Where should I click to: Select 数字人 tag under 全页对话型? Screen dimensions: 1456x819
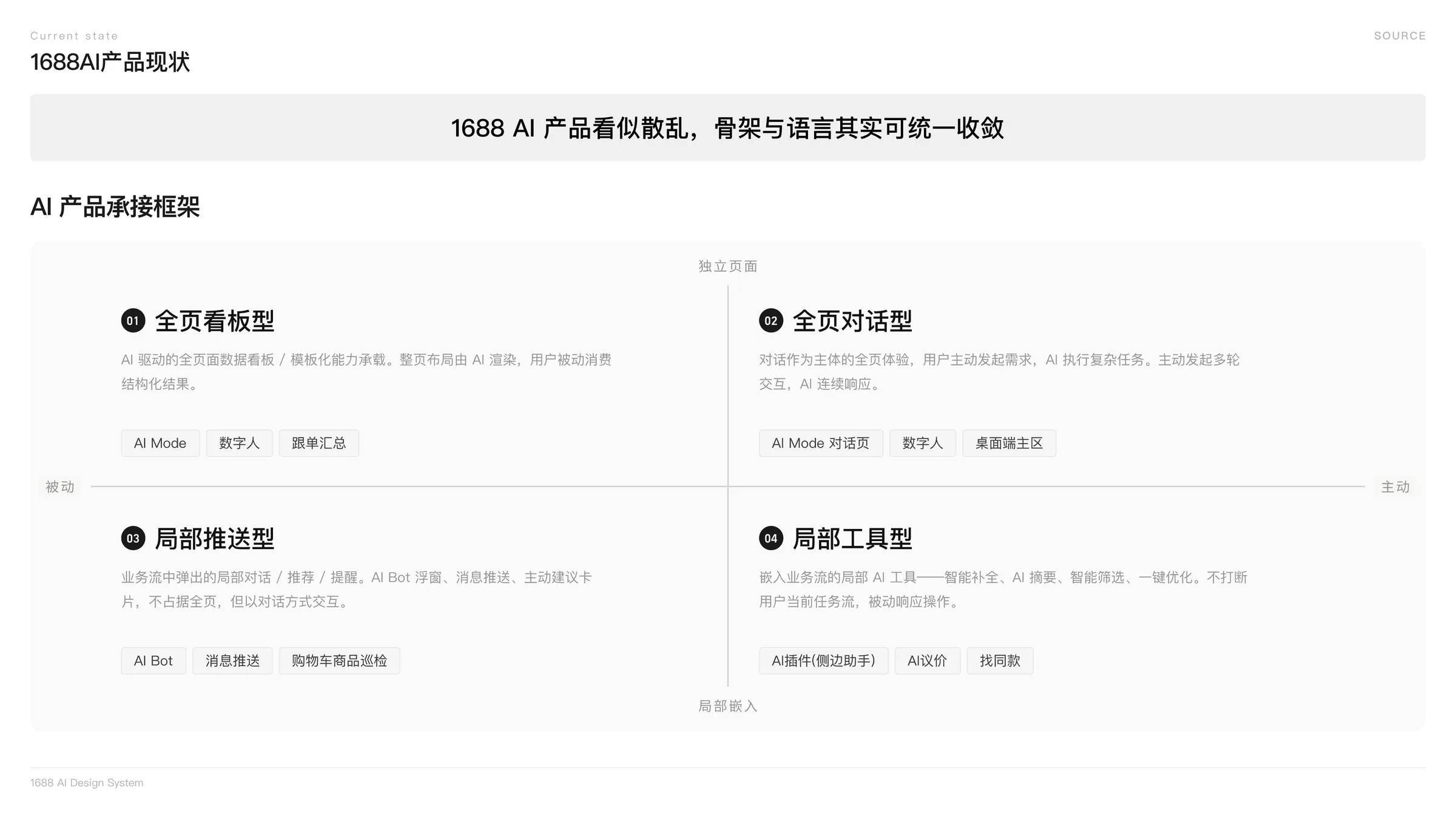point(923,443)
